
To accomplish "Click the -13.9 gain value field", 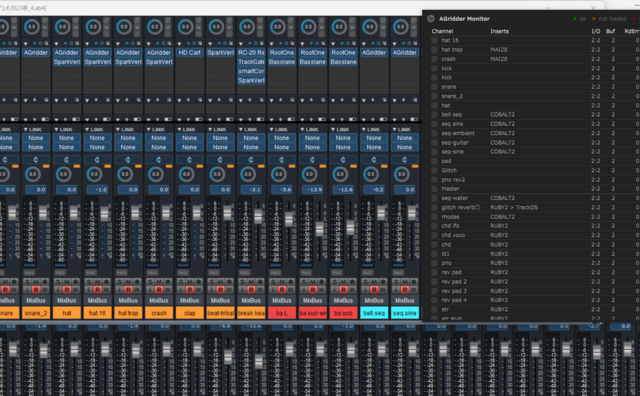I will (312, 189).
